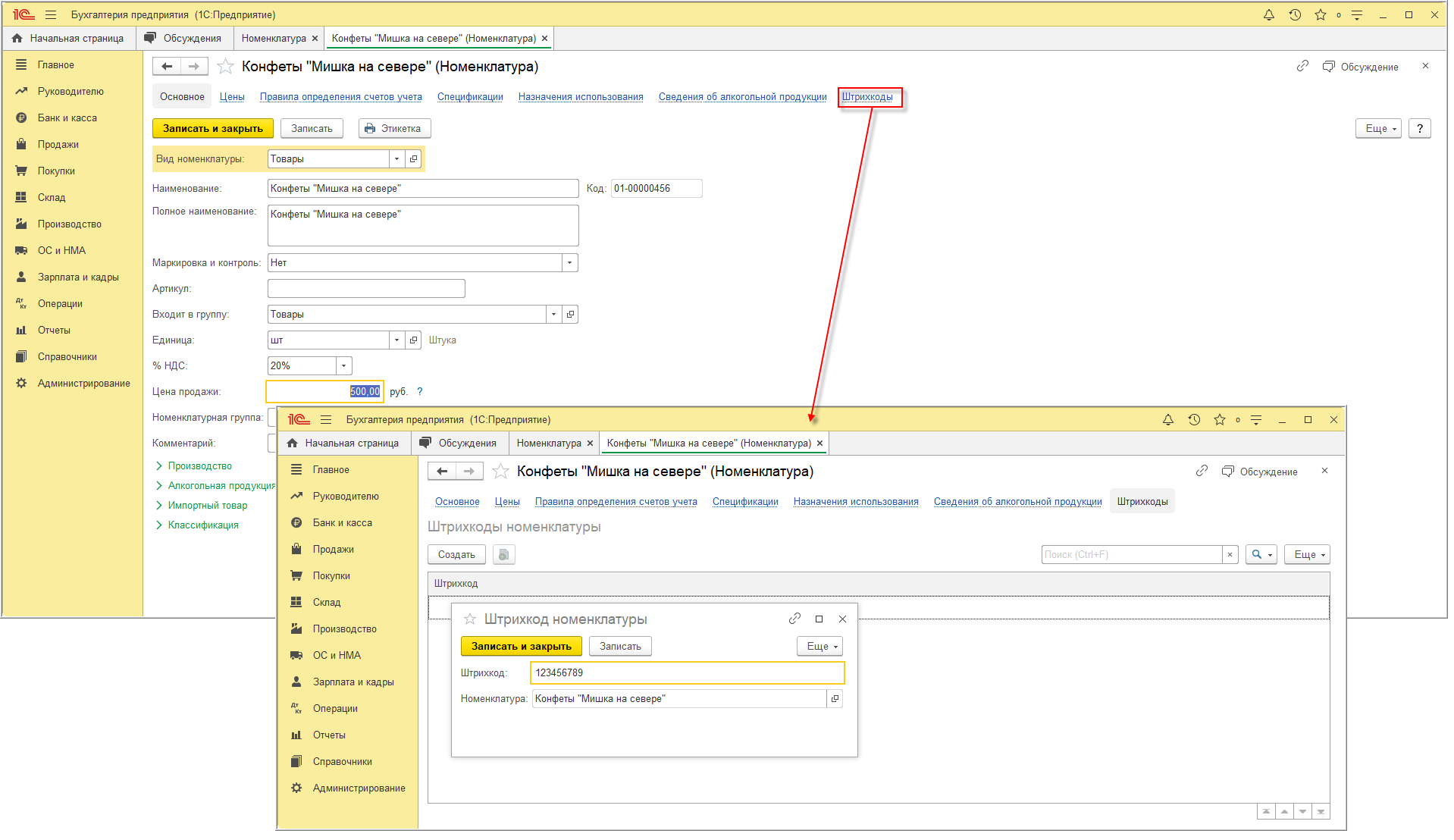Open favorites star in front window title bar

(1219, 419)
